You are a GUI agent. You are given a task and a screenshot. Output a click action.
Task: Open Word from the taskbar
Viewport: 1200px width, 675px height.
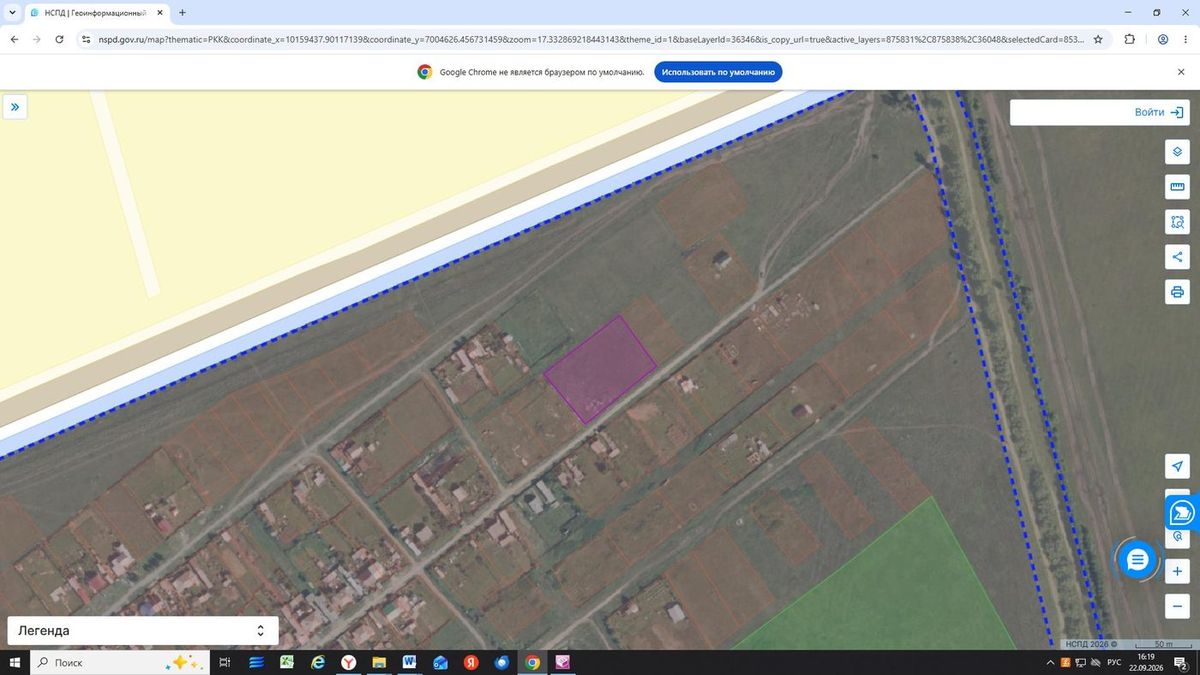(x=409, y=662)
